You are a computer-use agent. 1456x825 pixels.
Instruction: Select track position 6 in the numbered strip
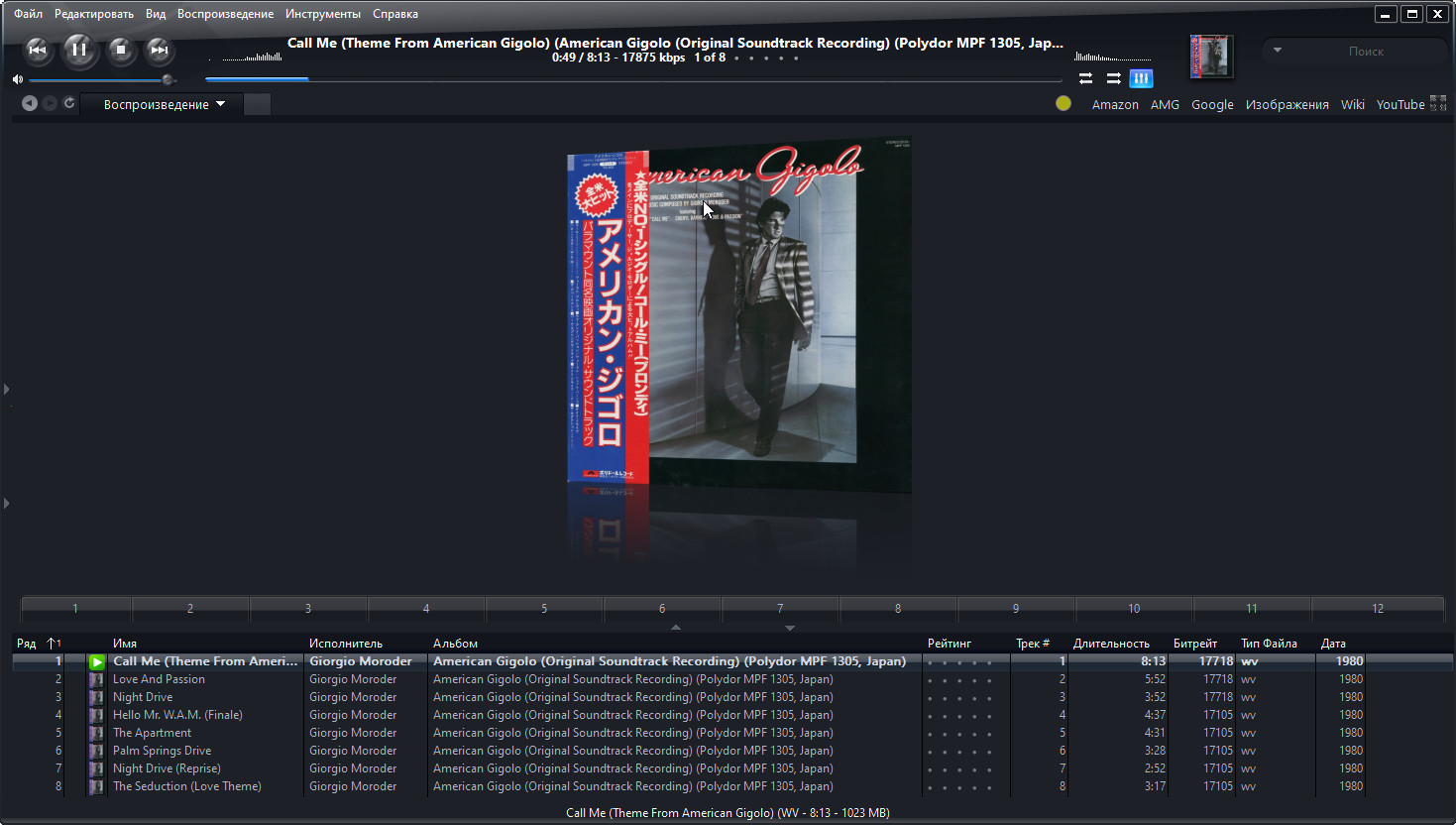tap(662, 608)
